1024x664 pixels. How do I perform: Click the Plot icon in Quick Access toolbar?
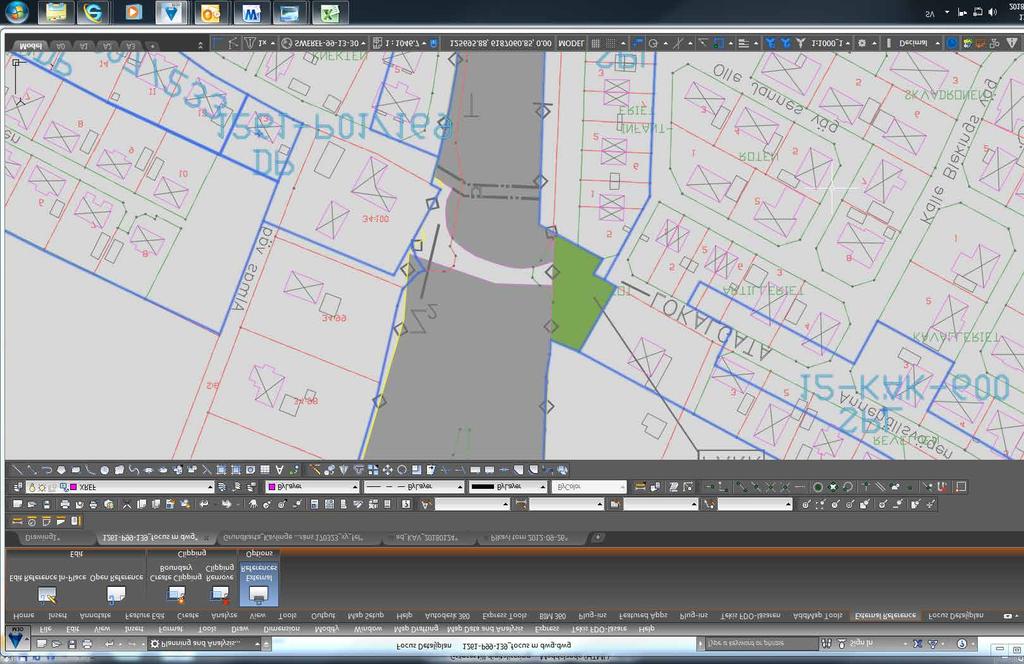pyautogui.click(x=87, y=644)
